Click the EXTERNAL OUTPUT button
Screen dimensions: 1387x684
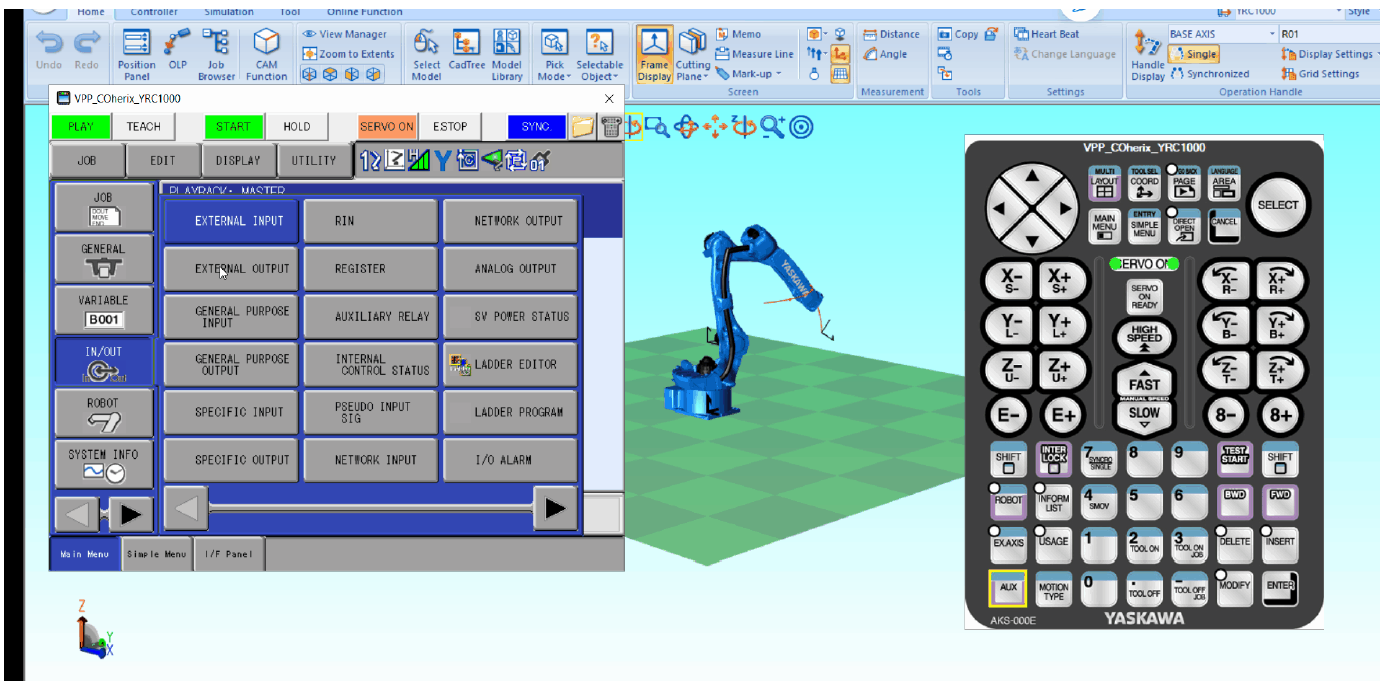[x=231, y=269]
